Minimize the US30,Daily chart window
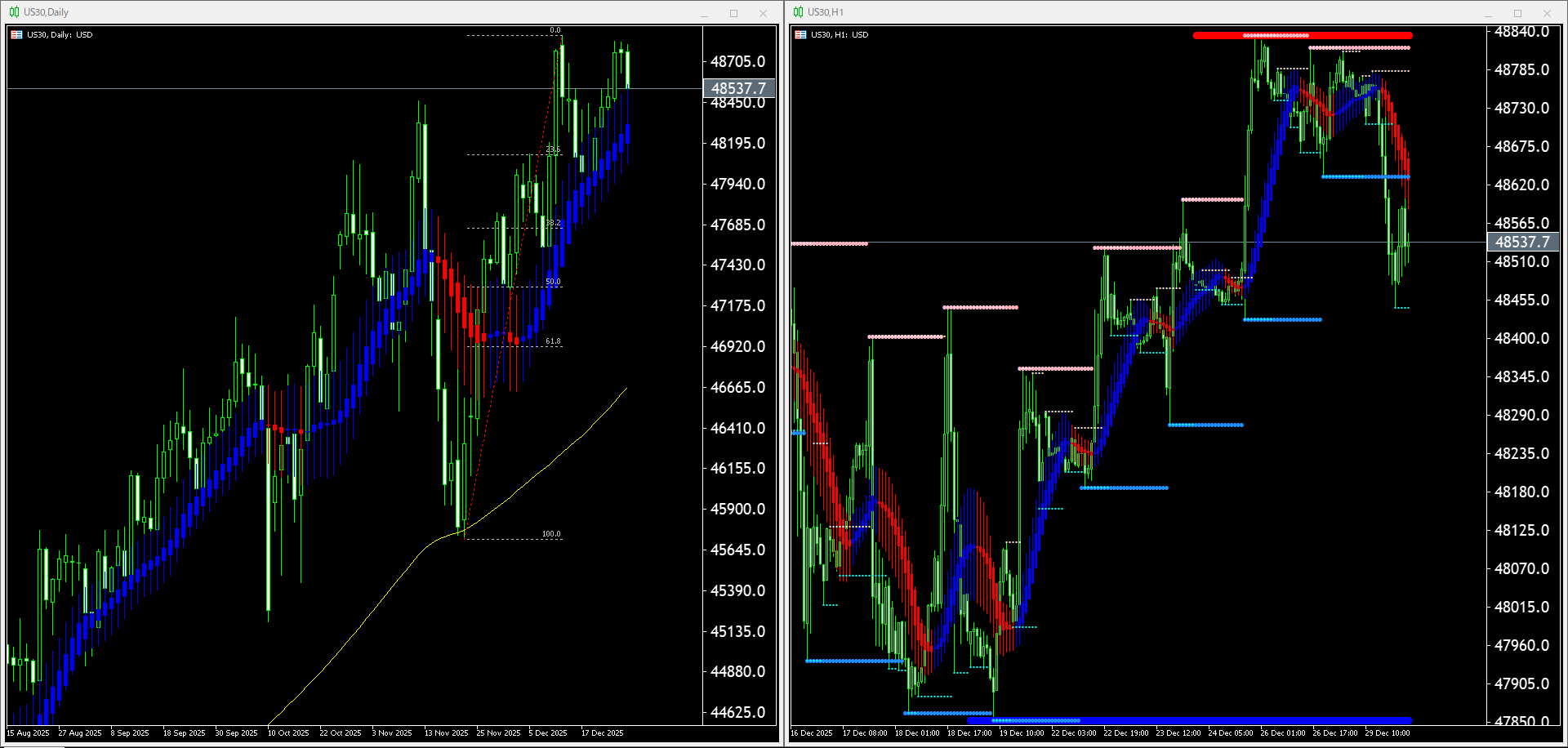 [x=705, y=13]
